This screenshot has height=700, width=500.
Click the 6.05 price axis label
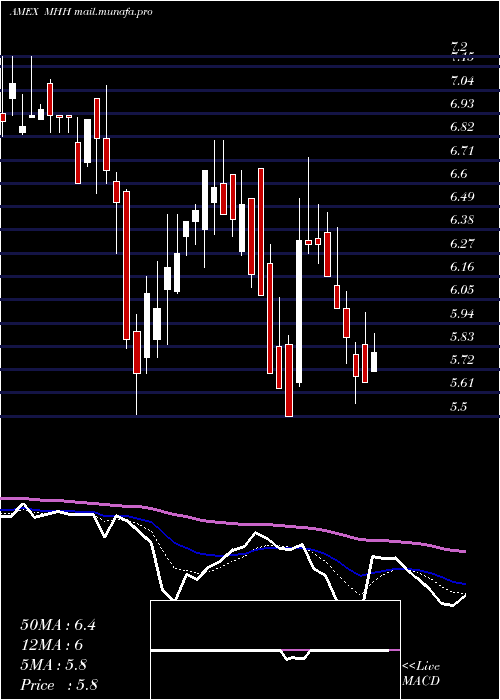tap(462, 290)
